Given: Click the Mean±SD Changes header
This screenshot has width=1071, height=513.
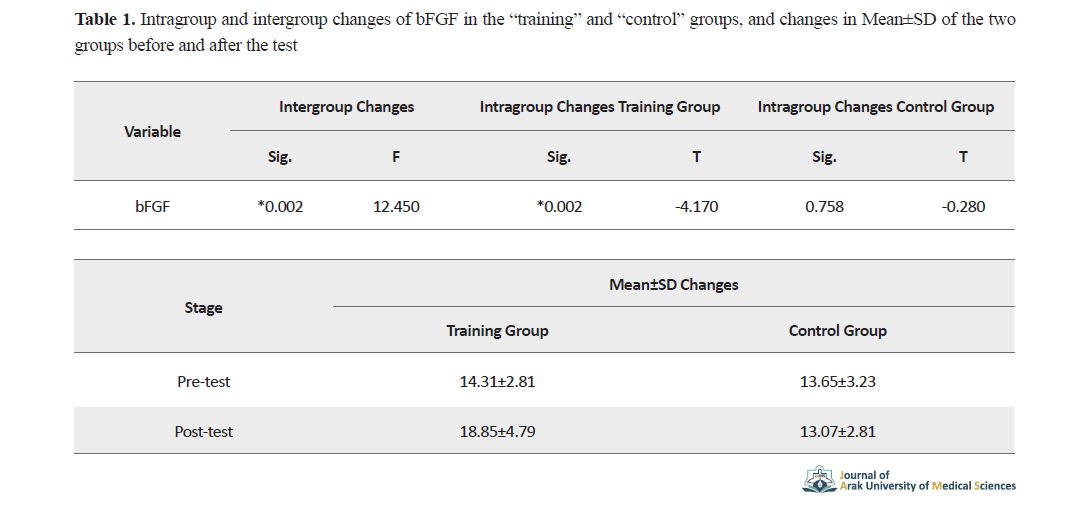Looking at the screenshot, I should coord(673,284).
